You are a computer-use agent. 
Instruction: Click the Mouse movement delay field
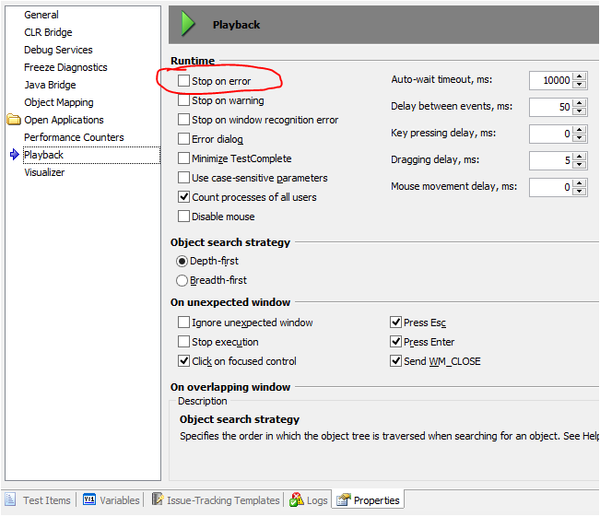click(x=550, y=187)
